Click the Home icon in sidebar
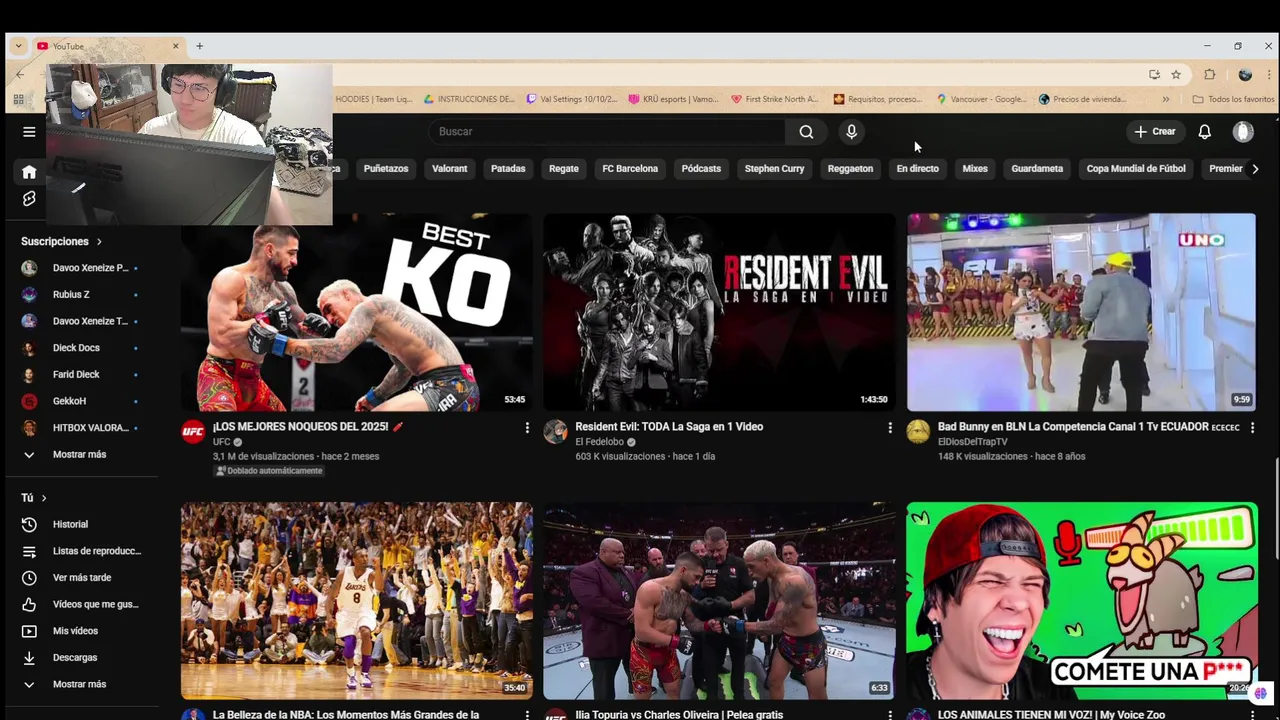1280x720 pixels. 29,172
